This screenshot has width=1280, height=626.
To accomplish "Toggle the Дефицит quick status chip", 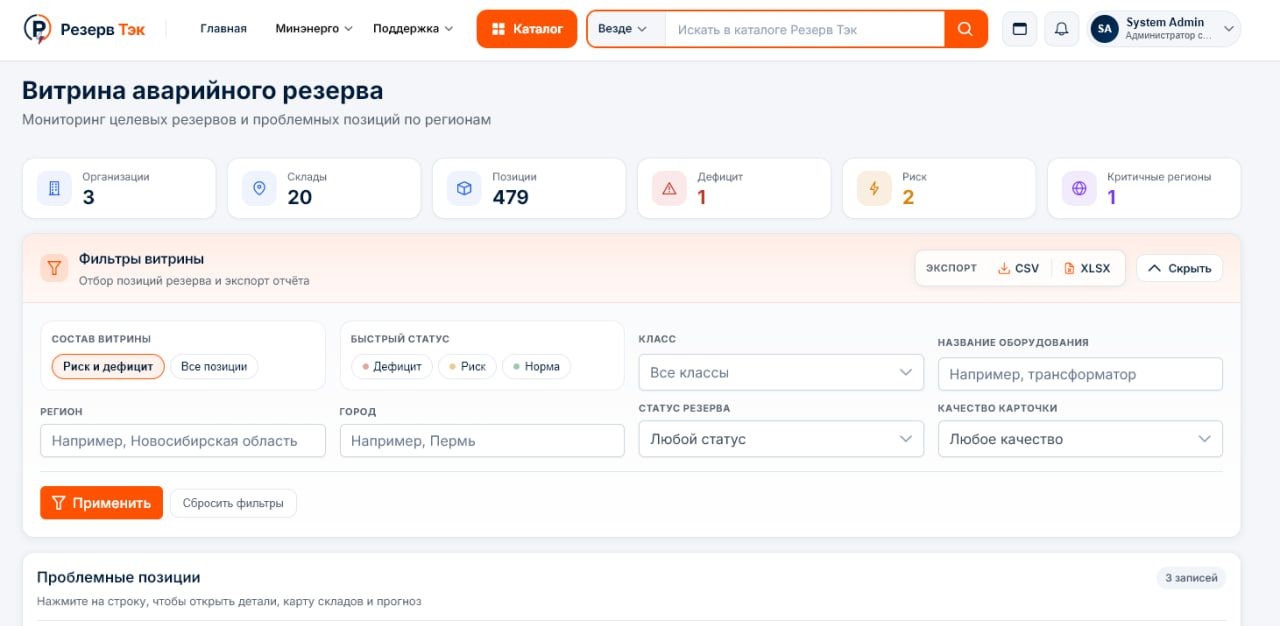I will pyautogui.click(x=391, y=367).
